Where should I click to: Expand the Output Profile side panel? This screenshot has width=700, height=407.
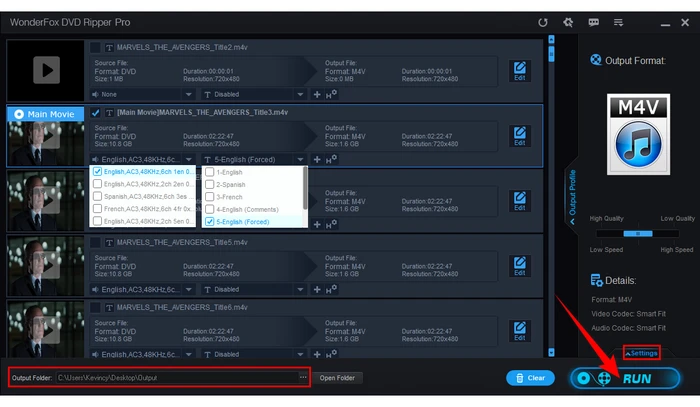pyautogui.click(x=572, y=196)
